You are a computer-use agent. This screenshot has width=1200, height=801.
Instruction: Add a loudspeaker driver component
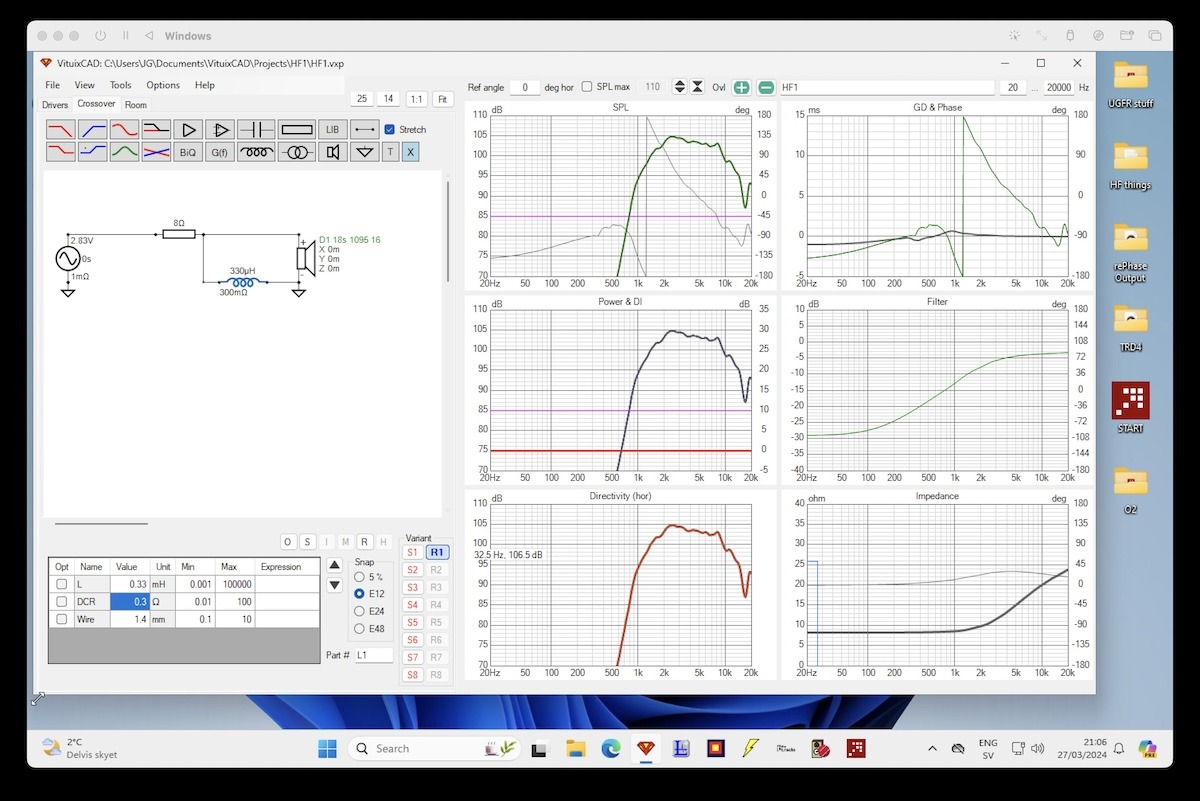(x=332, y=152)
